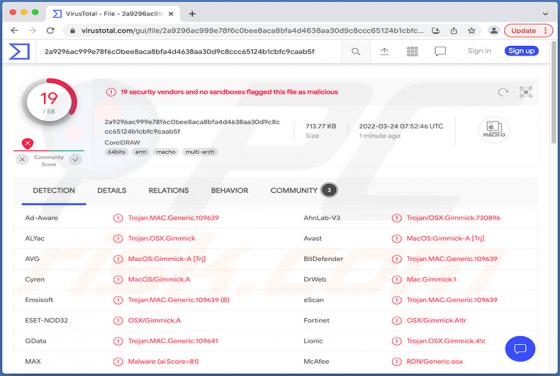Click the arm tag

[x=140, y=152]
